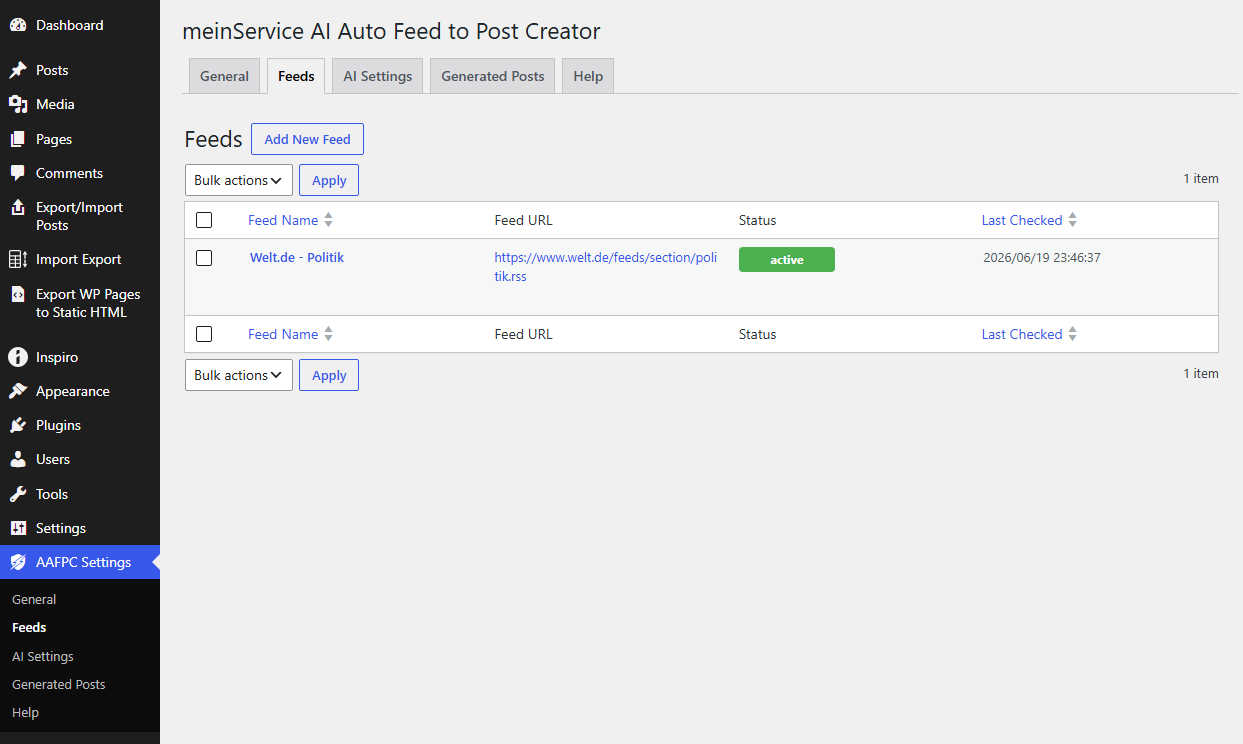Check the Welt.de - Politik row checkbox

[x=204, y=258]
